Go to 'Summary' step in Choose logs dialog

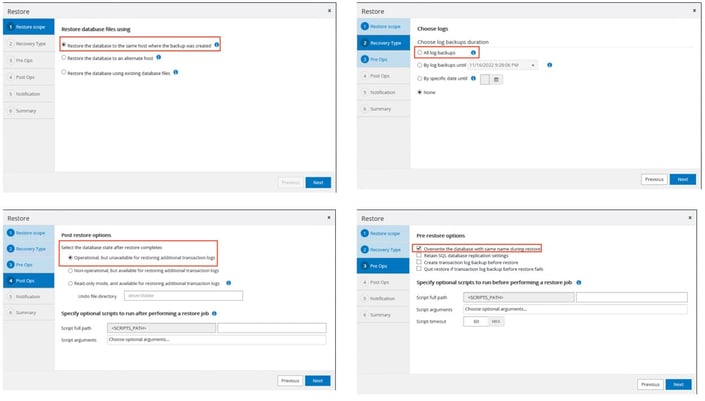coord(381,108)
